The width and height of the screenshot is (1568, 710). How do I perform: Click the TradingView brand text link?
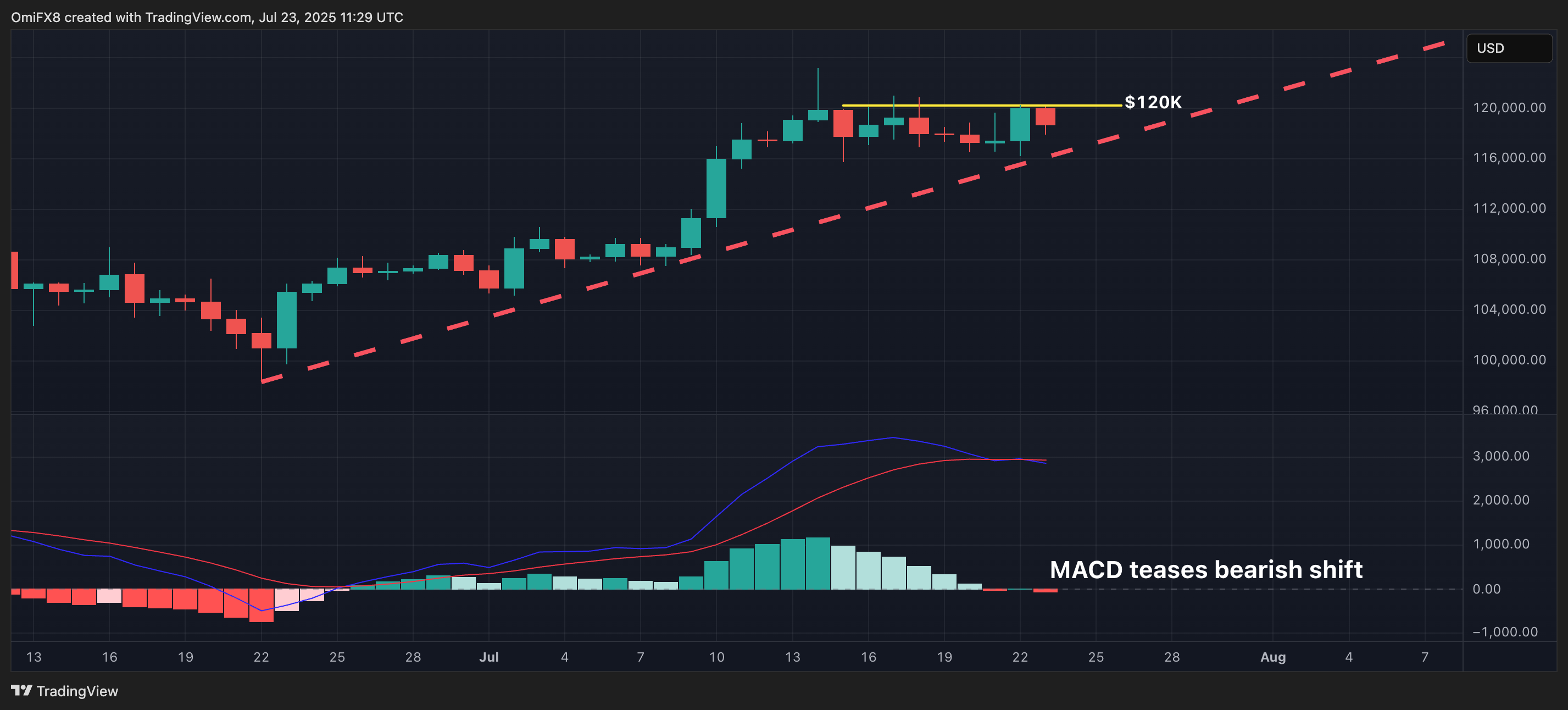point(77,691)
